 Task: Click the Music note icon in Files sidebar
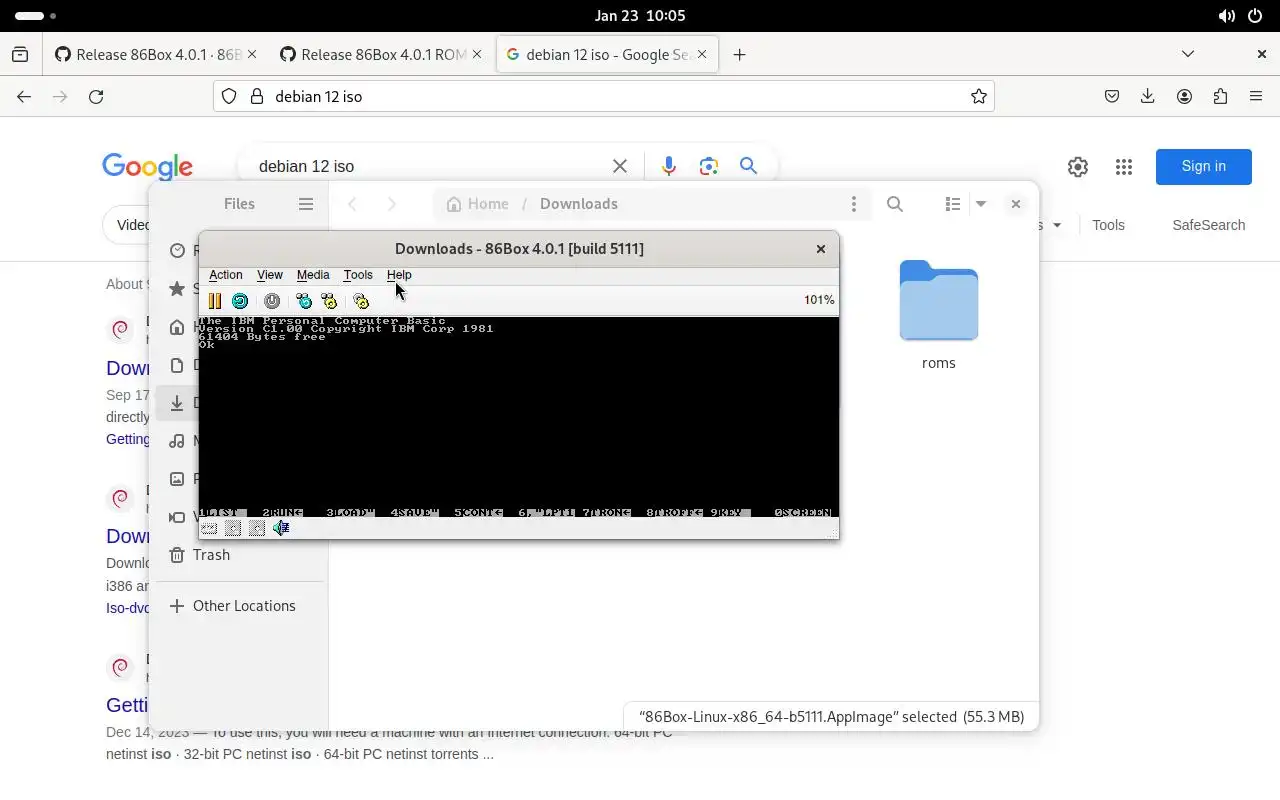pyautogui.click(x=177, y=441)
